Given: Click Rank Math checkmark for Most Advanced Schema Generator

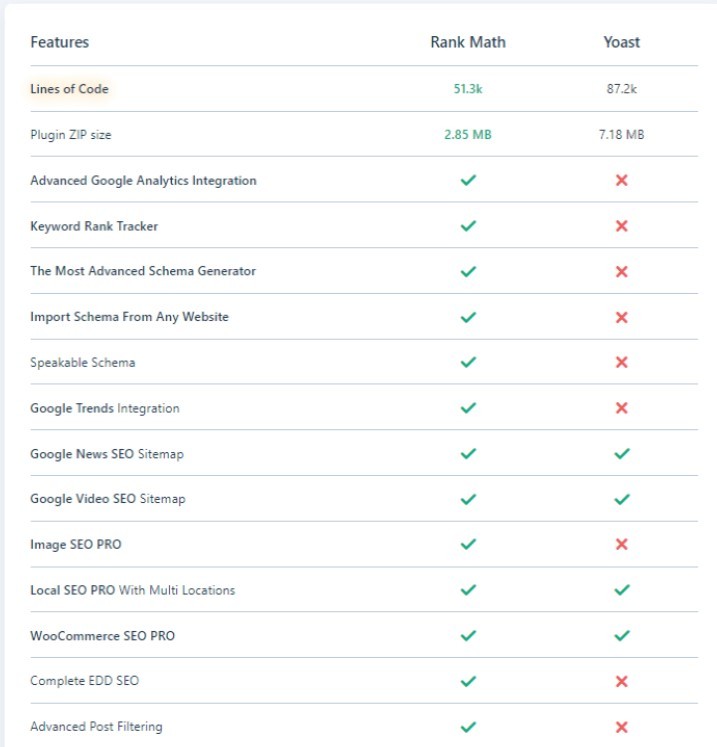Looking at the screenshot, I should (468, 272).
